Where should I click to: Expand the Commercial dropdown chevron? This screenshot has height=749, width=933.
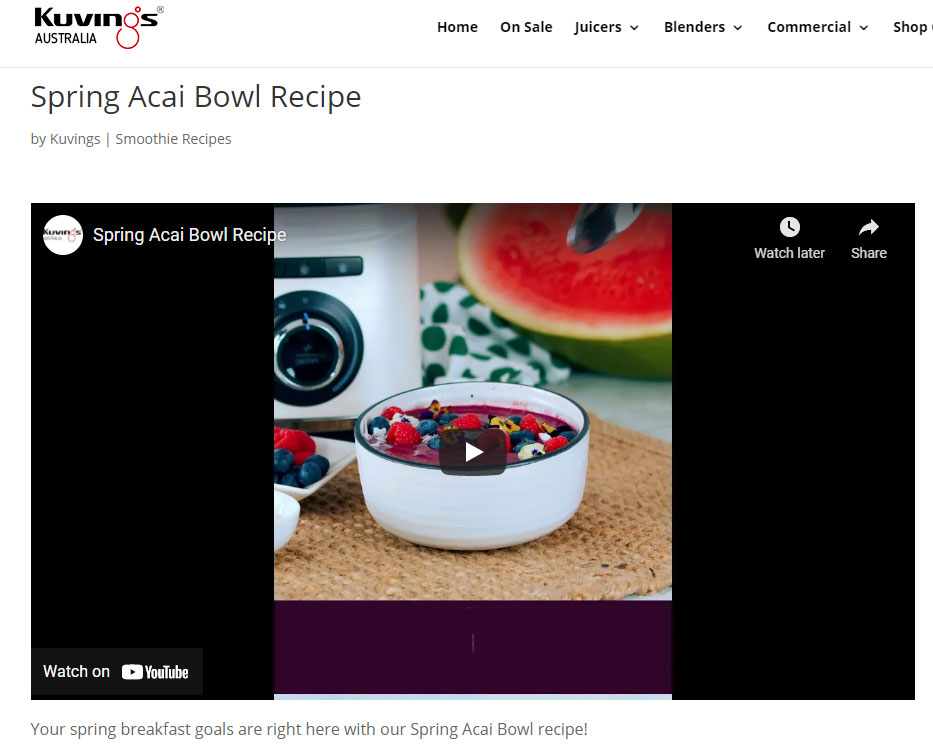864,28
